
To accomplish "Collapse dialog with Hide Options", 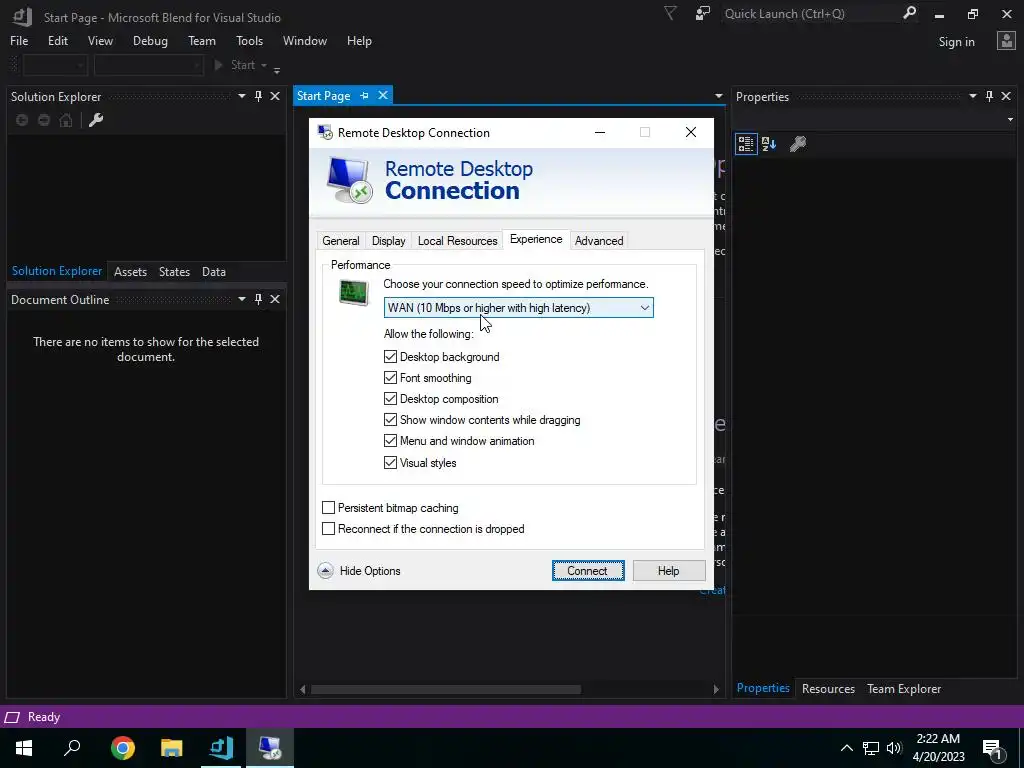I will pyautogui.click(x=359, y=571).
